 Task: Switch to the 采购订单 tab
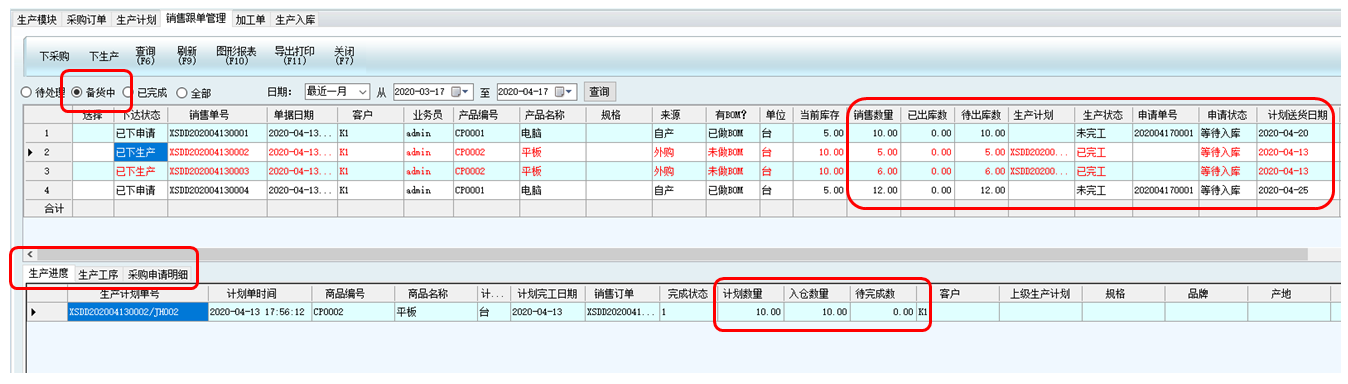[x=86, y=19]
